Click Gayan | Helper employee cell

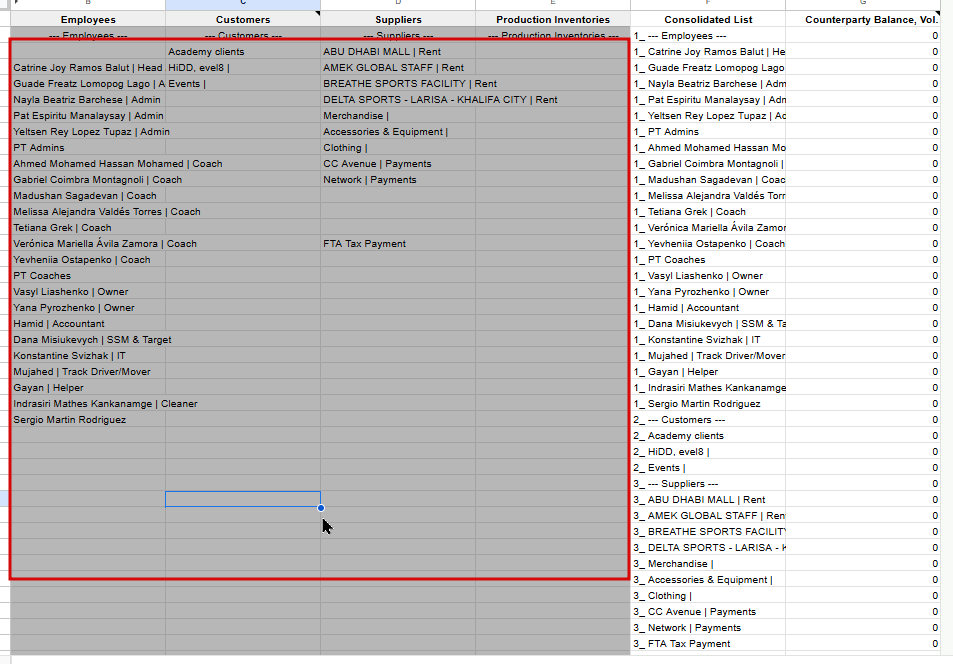tap(88, 388)
